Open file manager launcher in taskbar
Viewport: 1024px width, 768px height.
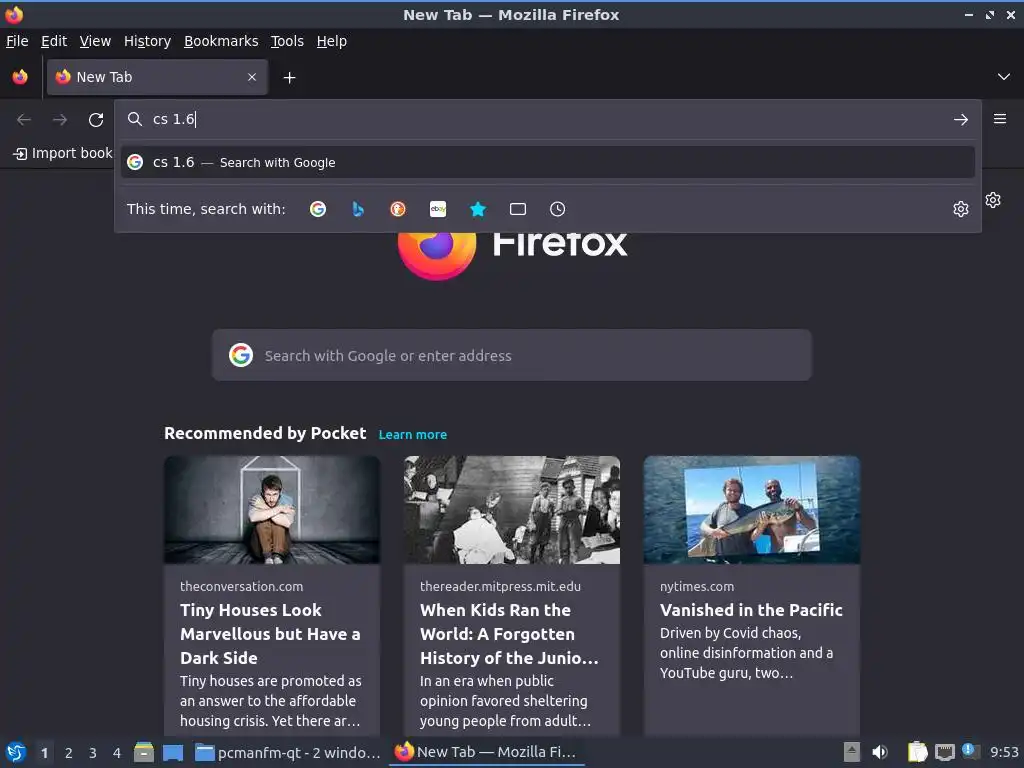click(x=144, y=753)
